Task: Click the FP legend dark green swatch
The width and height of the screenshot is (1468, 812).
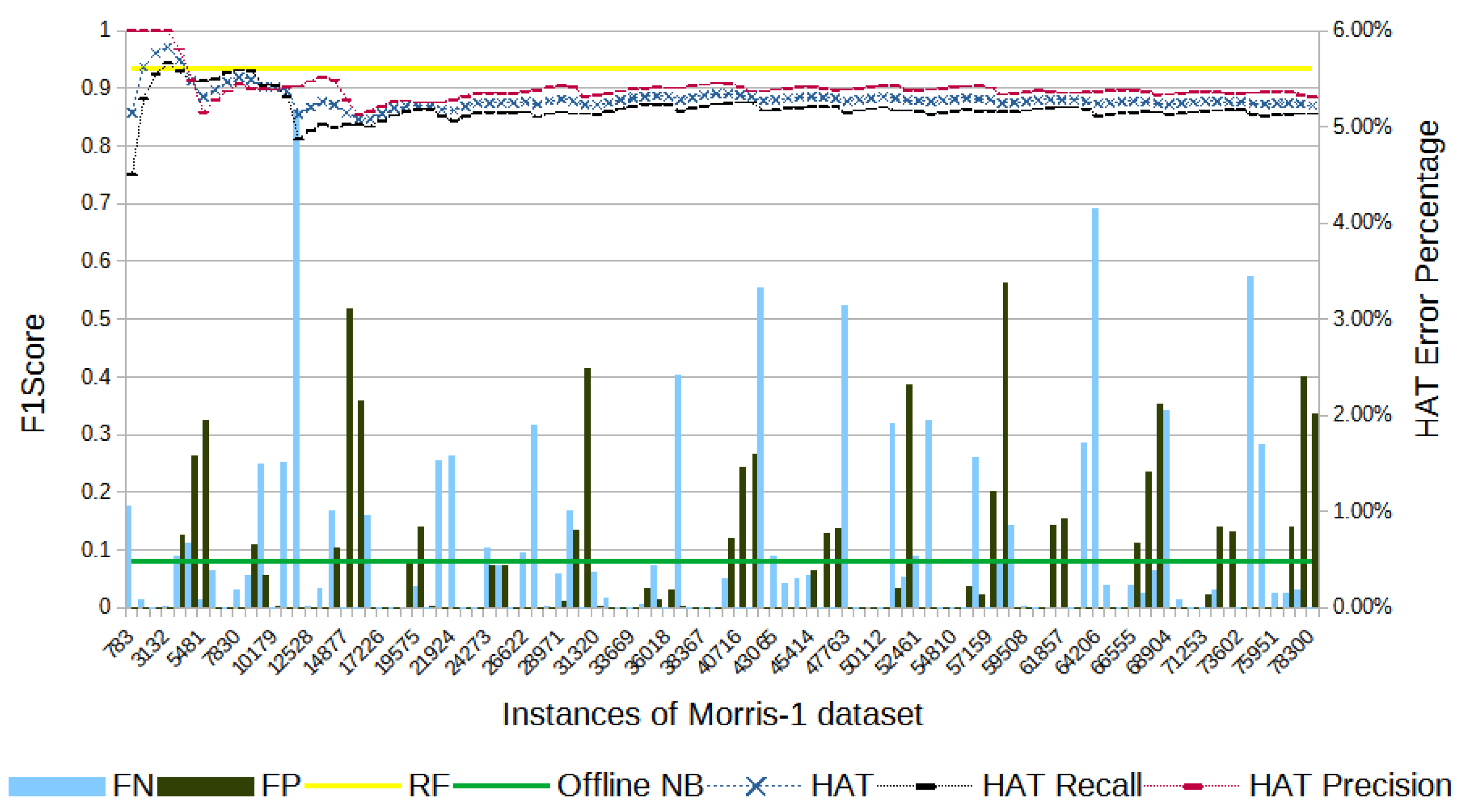Action: pyautogui.click(x=205, y=786)
